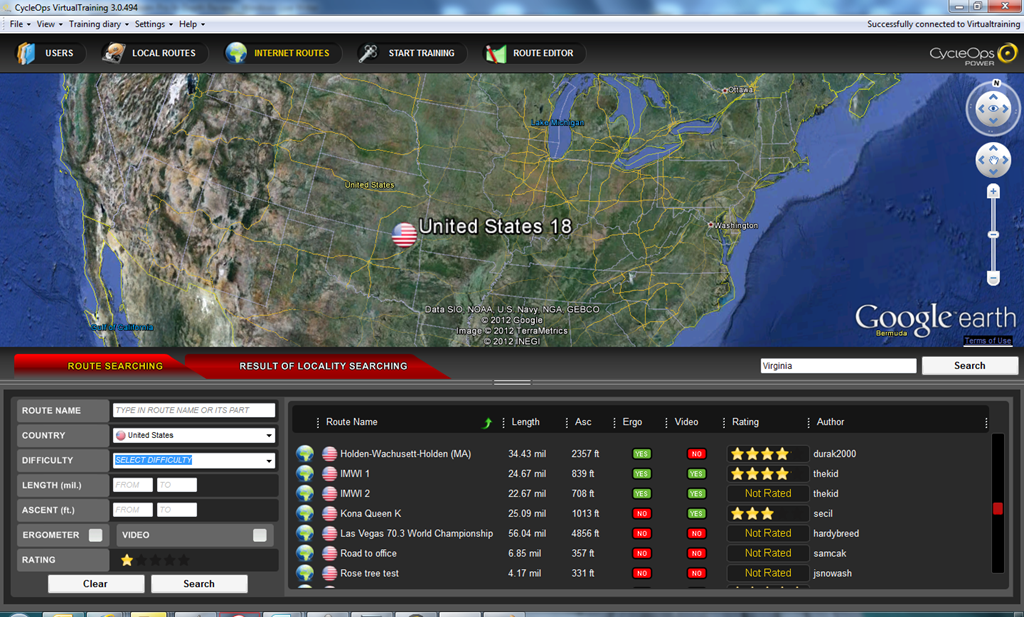Select the Route Editor flag icon
1024x617 pixels.
pos(495,53)
